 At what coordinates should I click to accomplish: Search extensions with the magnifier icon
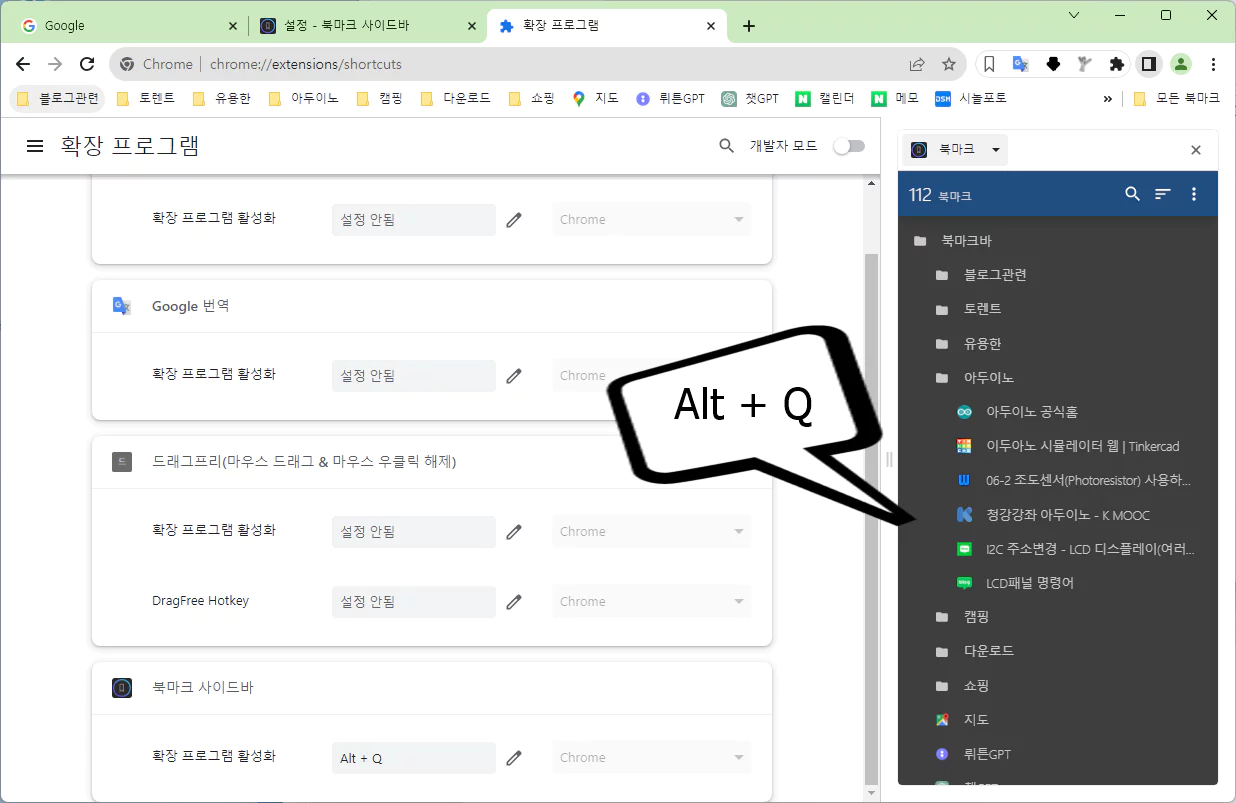click(727, 146)
